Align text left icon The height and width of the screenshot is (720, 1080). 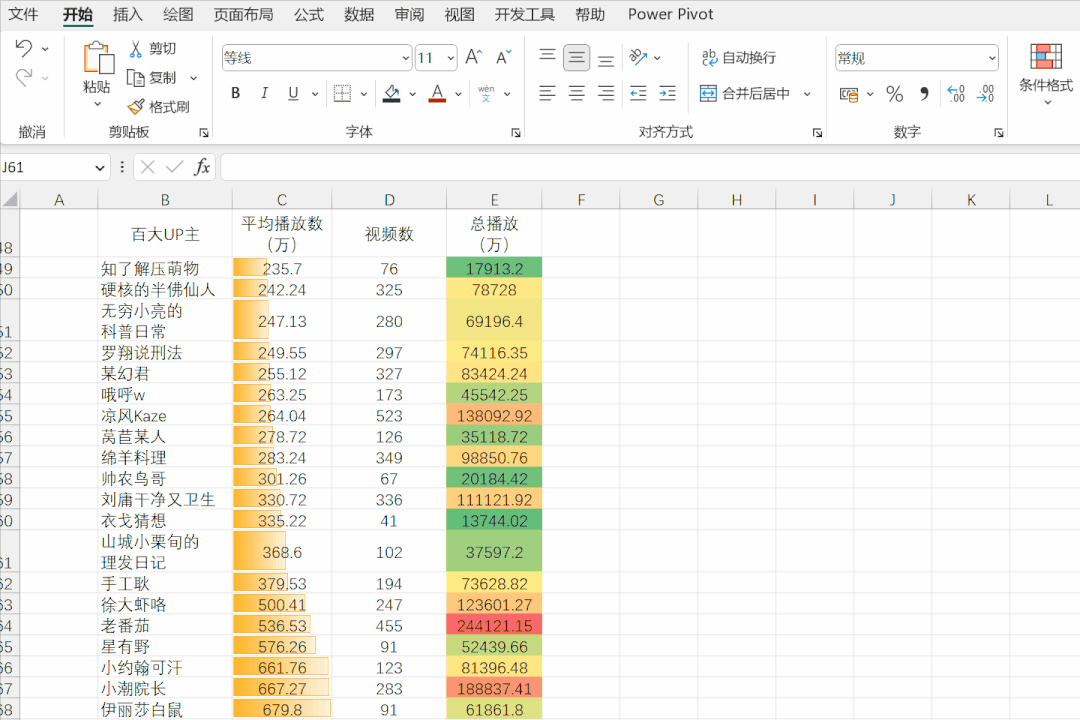tap(547, 93)
